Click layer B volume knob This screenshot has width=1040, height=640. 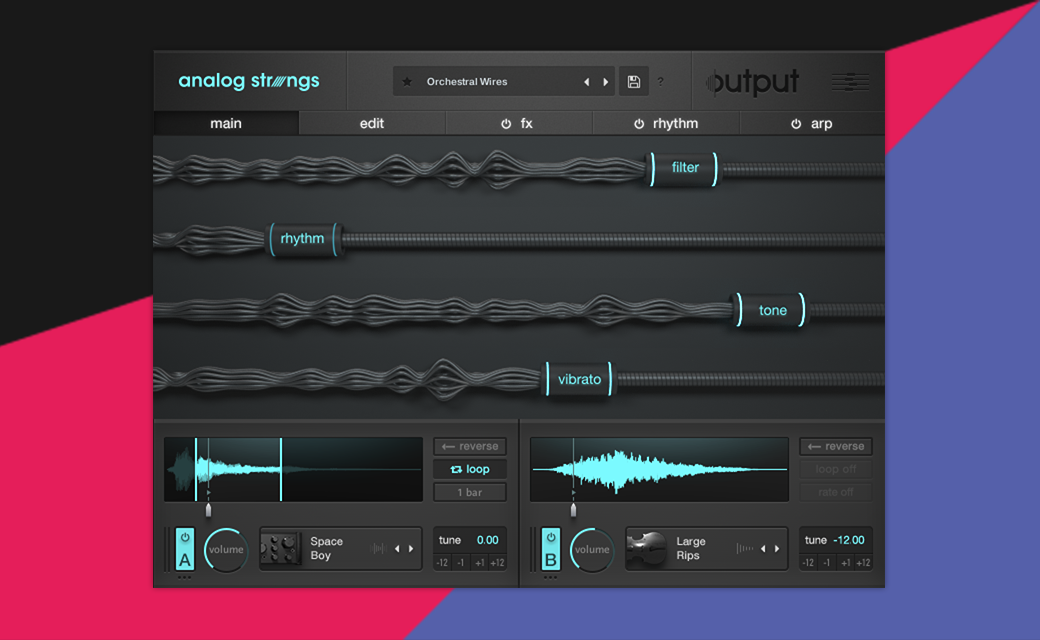592,549
